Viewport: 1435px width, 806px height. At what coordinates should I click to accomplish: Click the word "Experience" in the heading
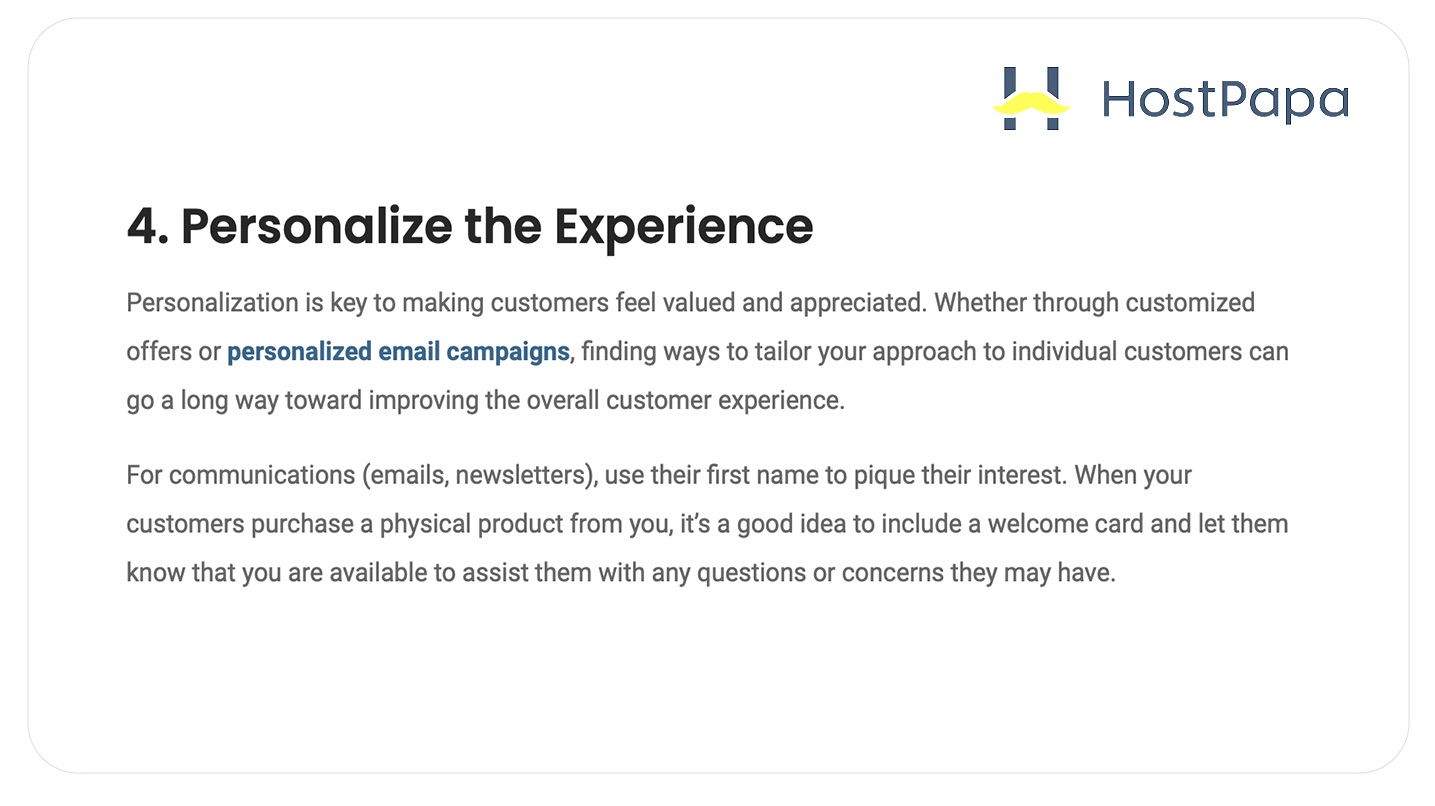pos(684,226)
